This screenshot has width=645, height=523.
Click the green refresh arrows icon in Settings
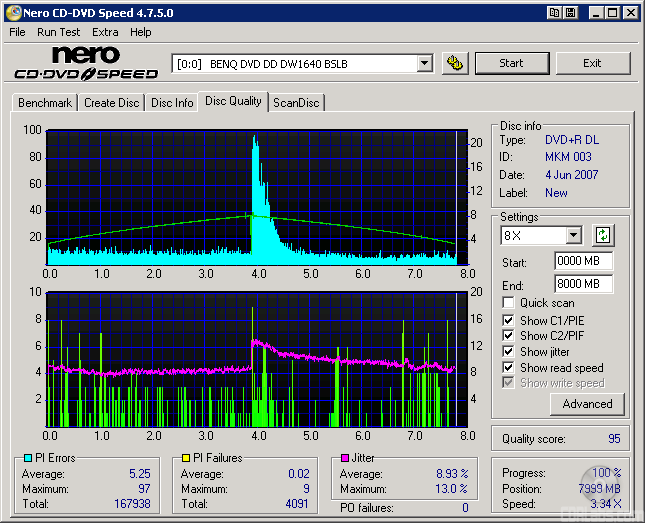click(x=603, y=236)
